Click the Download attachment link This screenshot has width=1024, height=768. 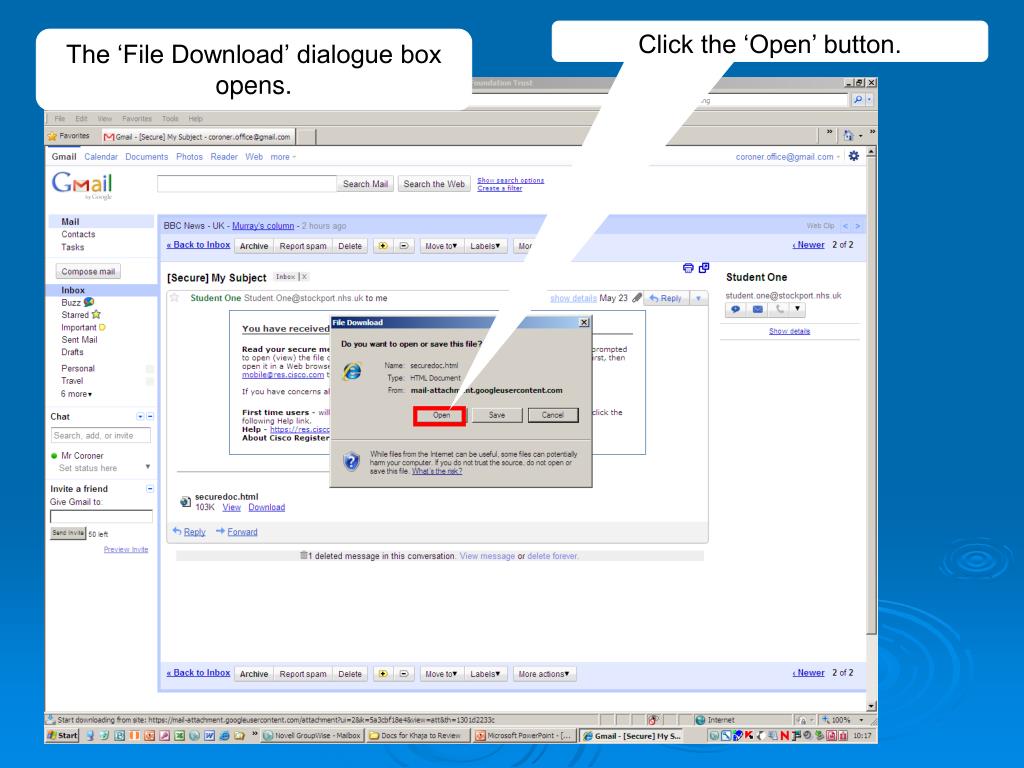(x=266, y=507)
